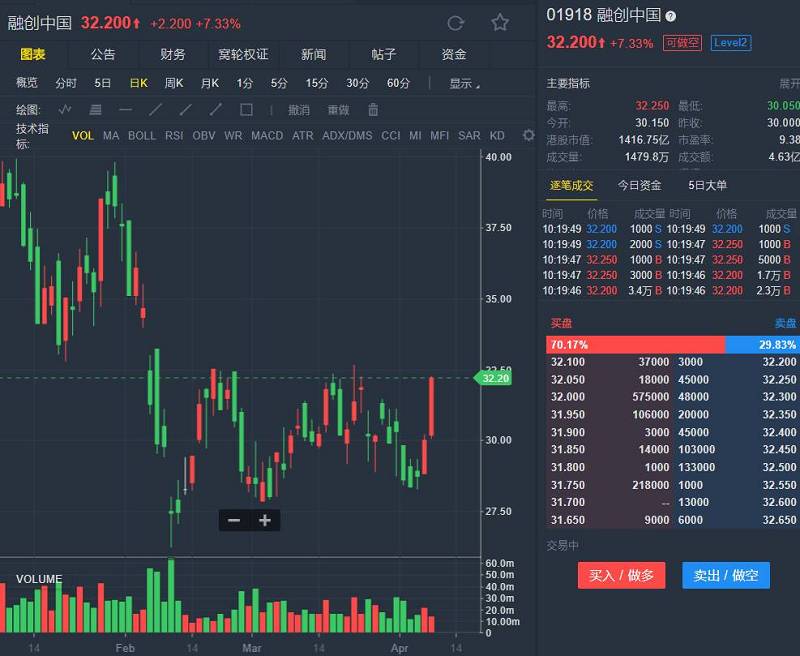Select the 月K chart period
This screenshot has width=800, height=656.
tap(210, 83)
